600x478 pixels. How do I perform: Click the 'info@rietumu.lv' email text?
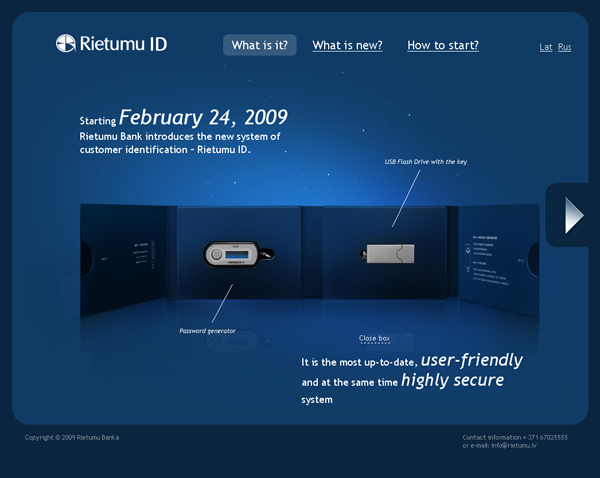pyautogui.click(x=514, y=445)
